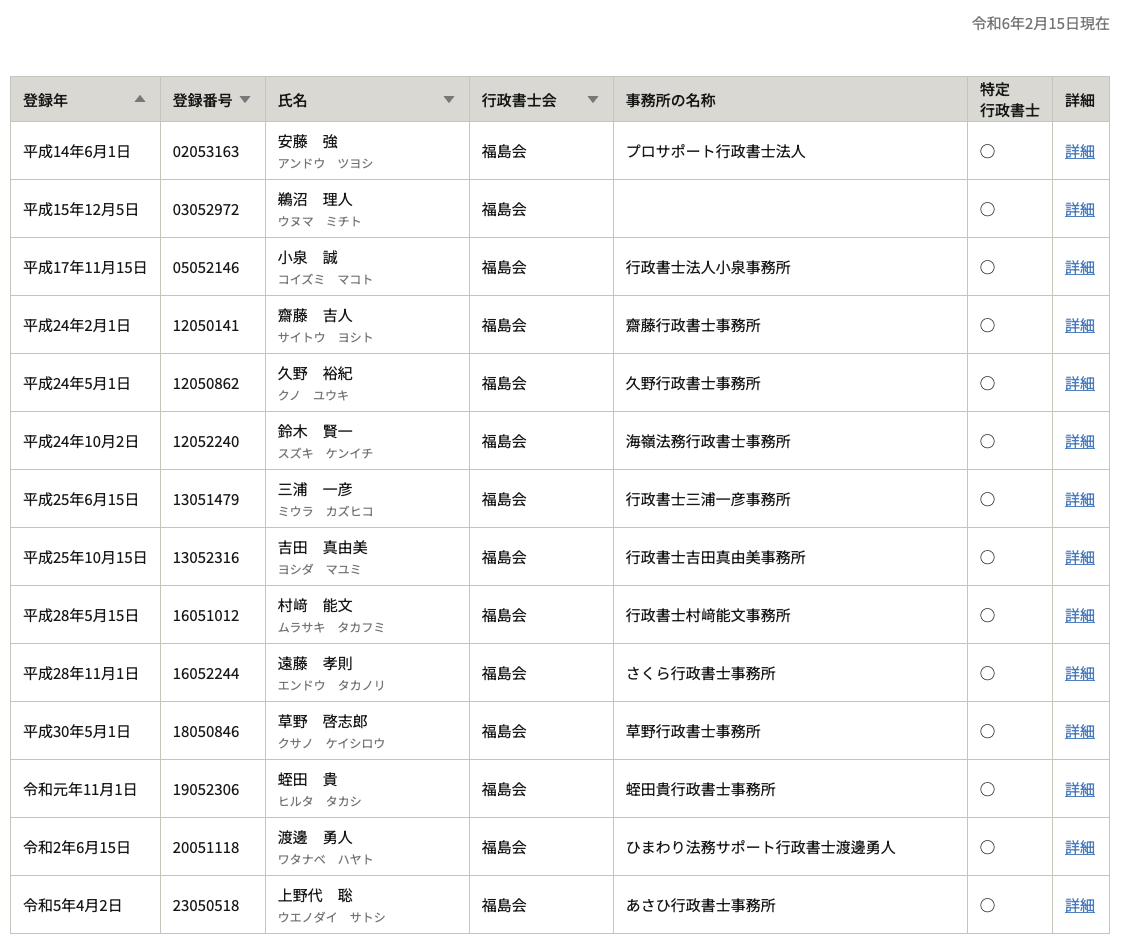
Task: Click the 登録番号 sort arrow
Action: 245,99
